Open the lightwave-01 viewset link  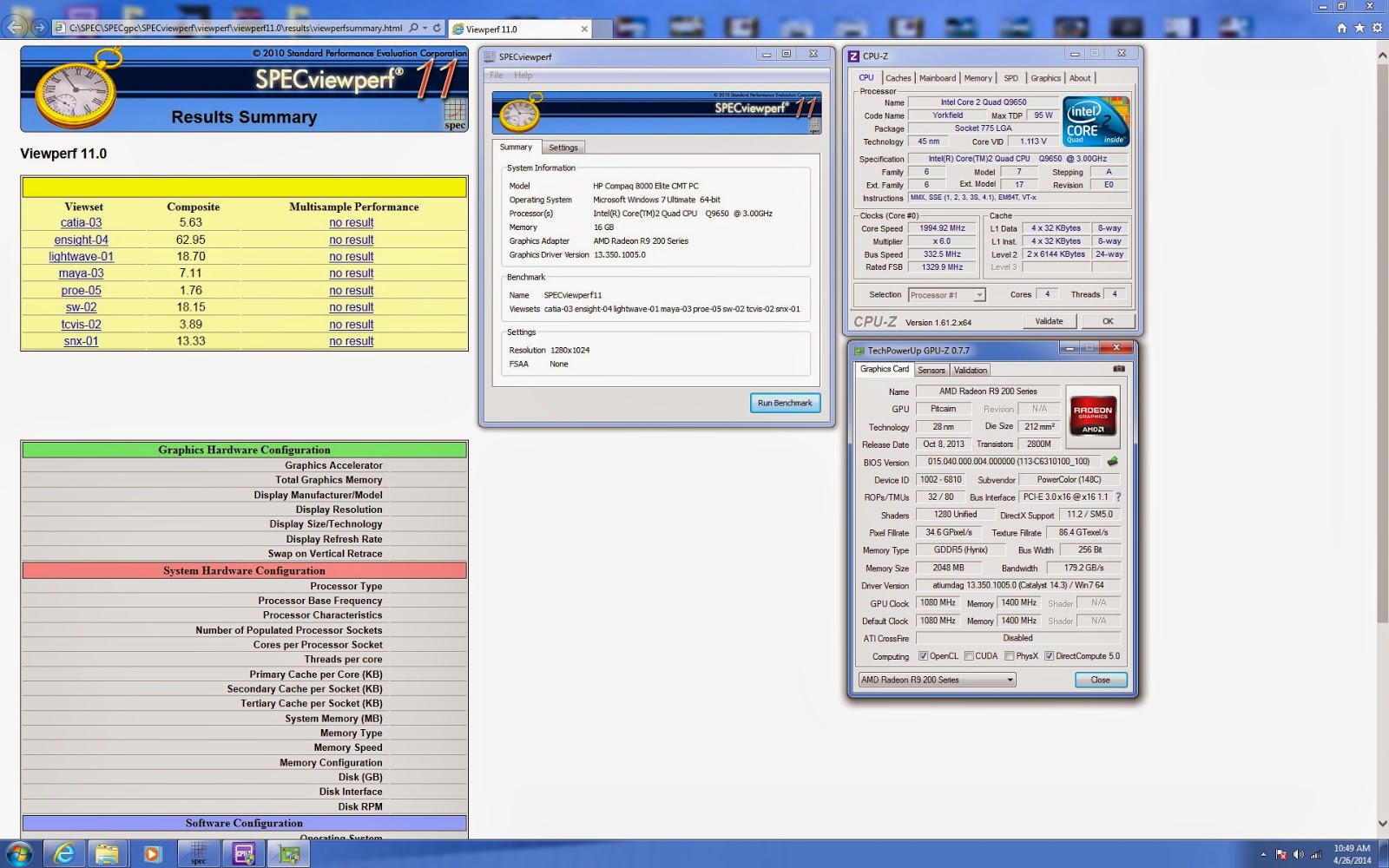[81, 257]
